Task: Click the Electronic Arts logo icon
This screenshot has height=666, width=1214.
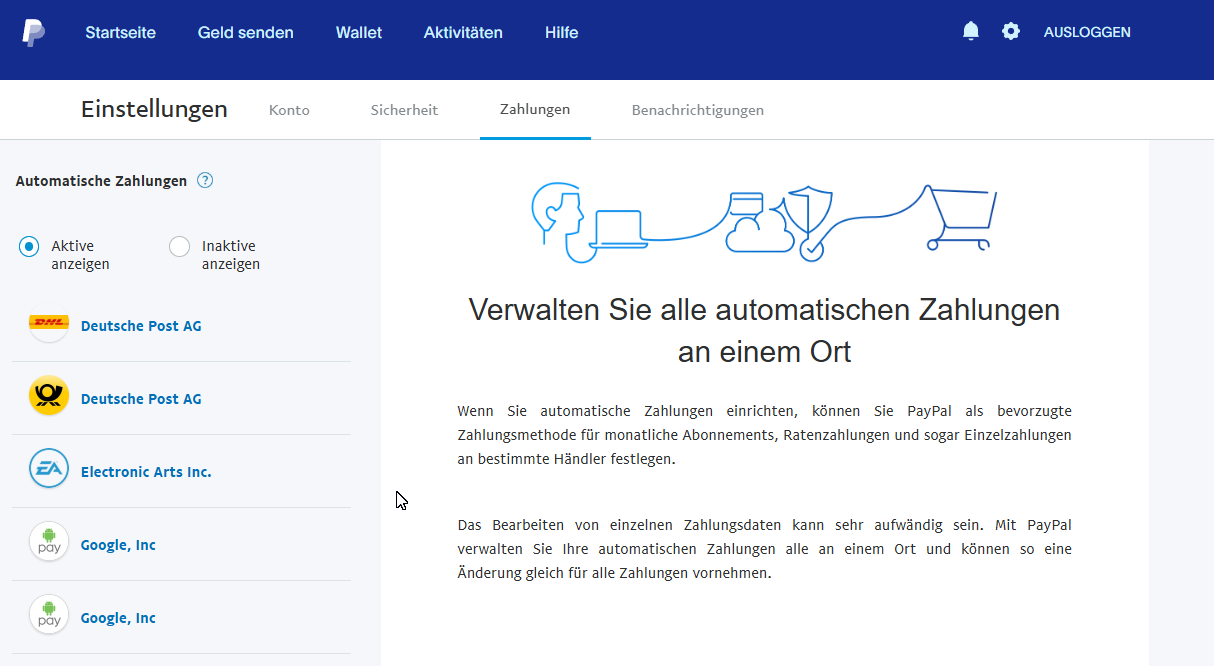Action: pyautogui.click(x=48, y=470)
